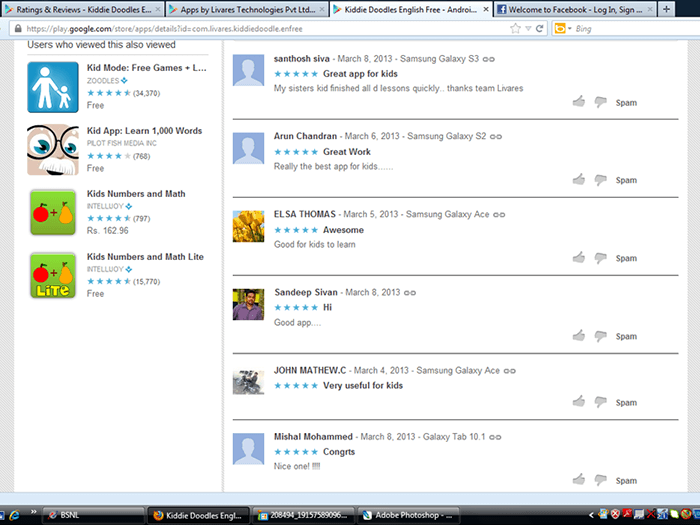Open Kids Numbers and Math Lite icon

[x=53, y=275]
